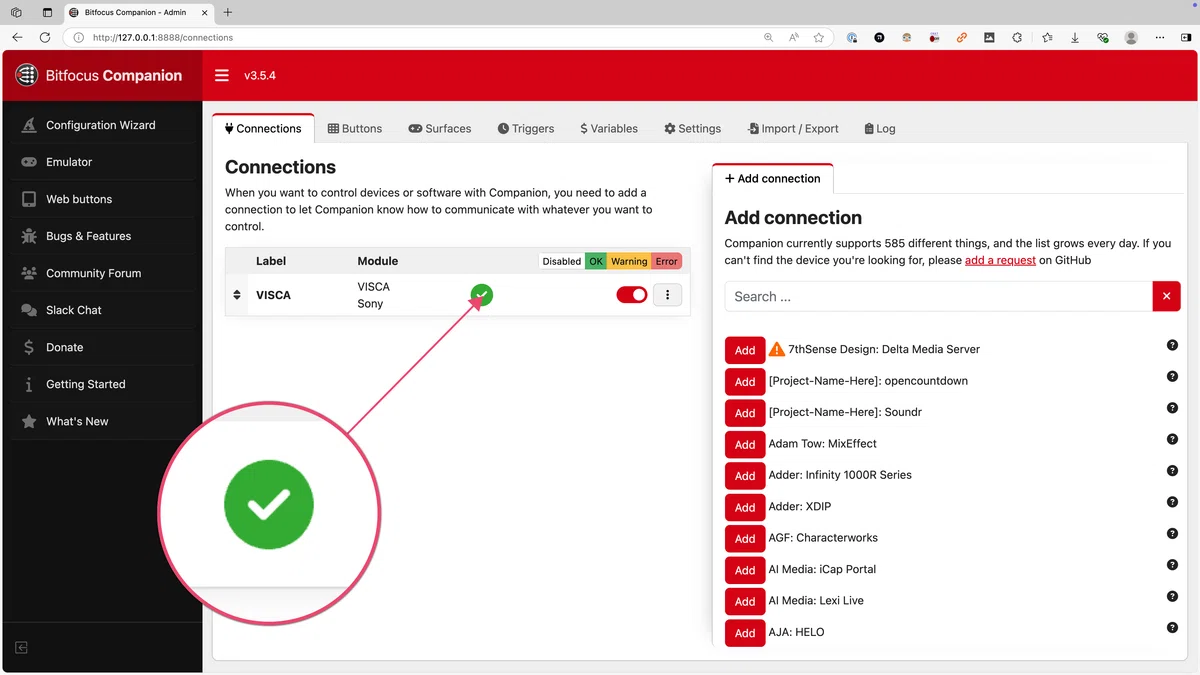The image size is (1200, 675).
Task: Add AI Media: Lexi Live connection
Action: [745, 601]
